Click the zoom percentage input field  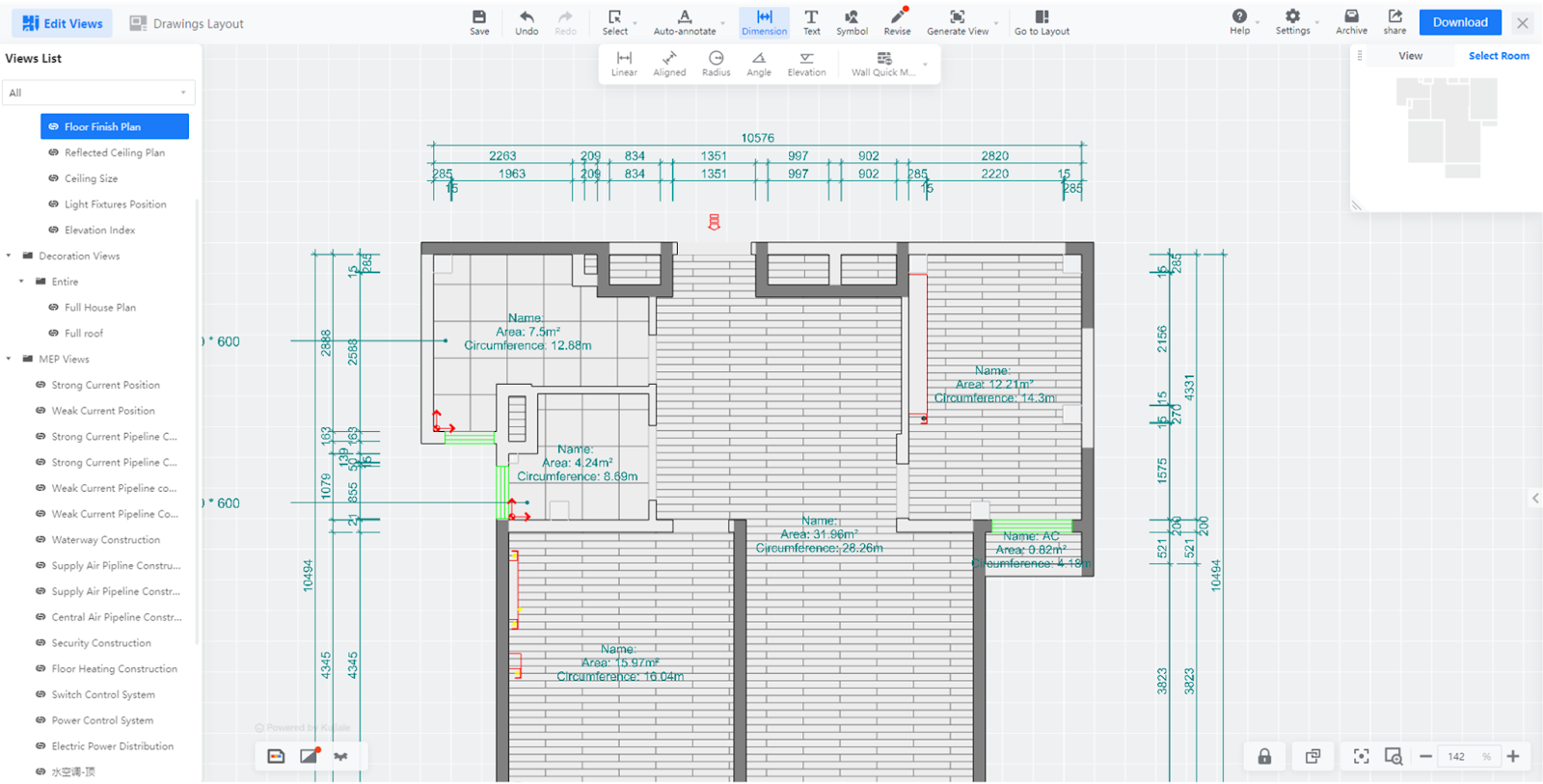pyautogui.click(x=1457, y=757)
